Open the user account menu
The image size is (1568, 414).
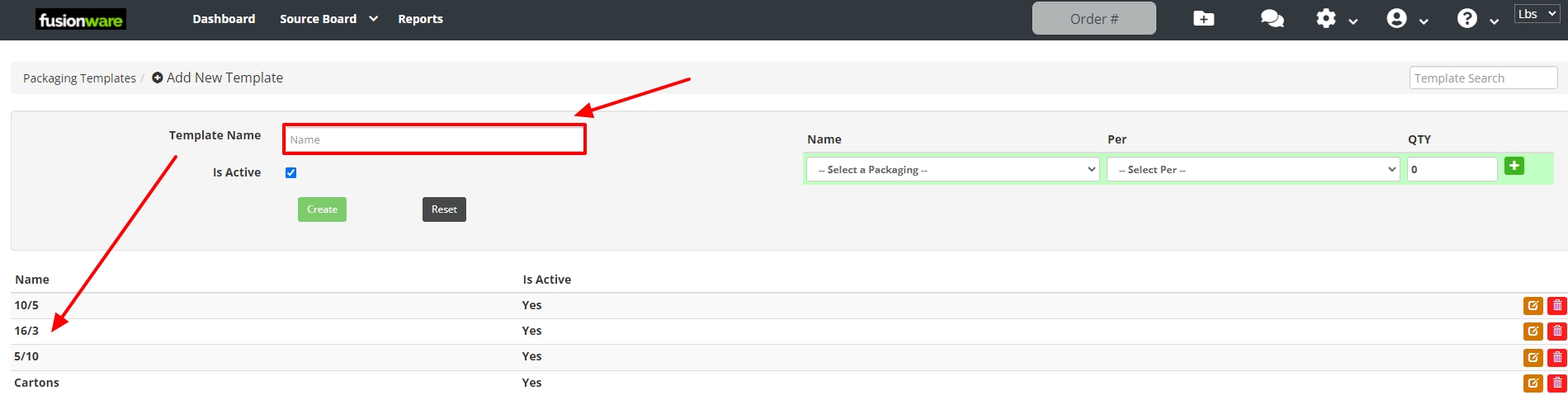1405,19
